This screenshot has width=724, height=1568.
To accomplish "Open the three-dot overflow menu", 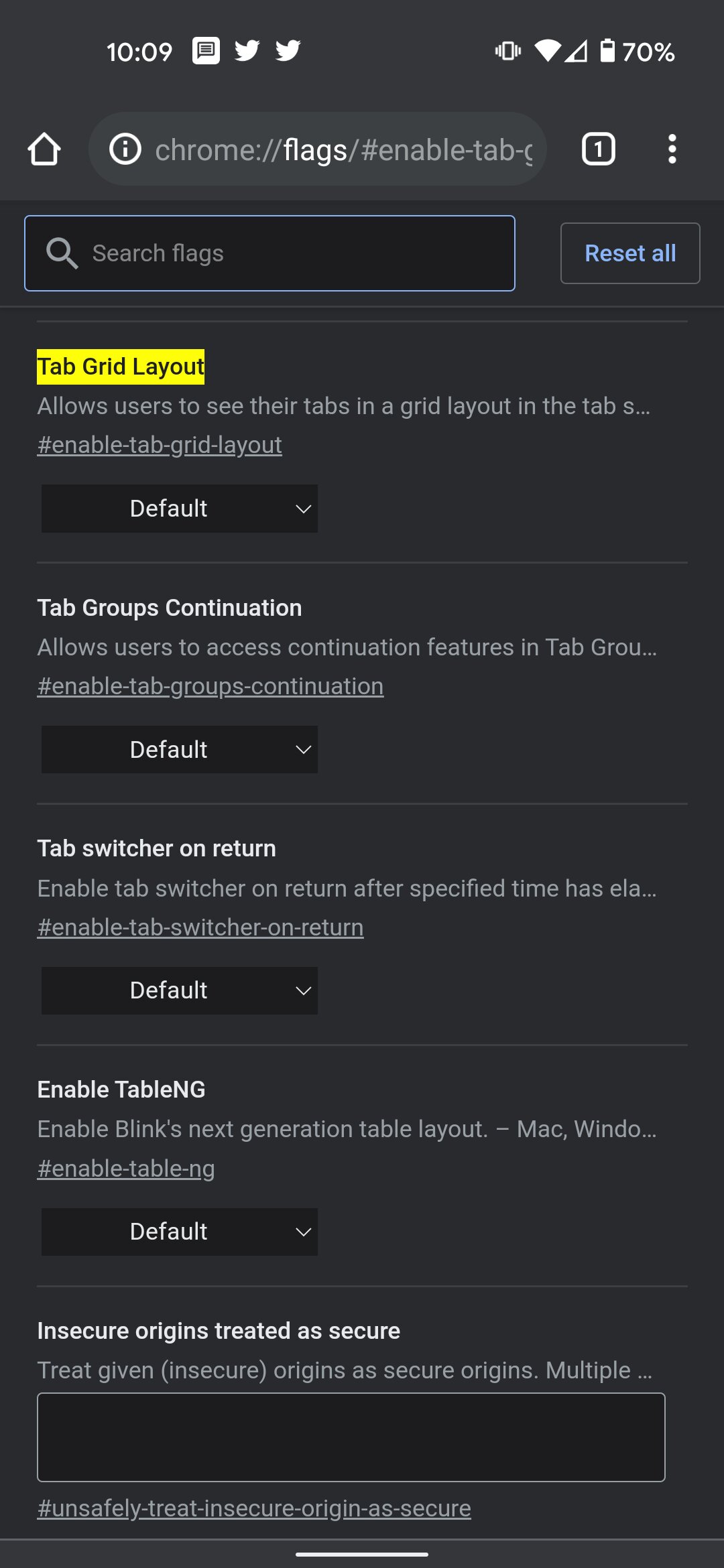I will click(x=672, y=149).
